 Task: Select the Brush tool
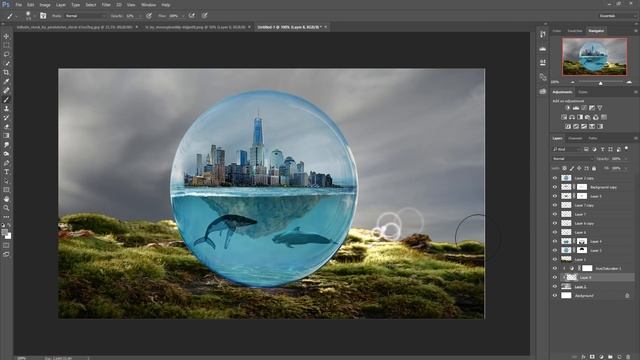click(6, 100)
